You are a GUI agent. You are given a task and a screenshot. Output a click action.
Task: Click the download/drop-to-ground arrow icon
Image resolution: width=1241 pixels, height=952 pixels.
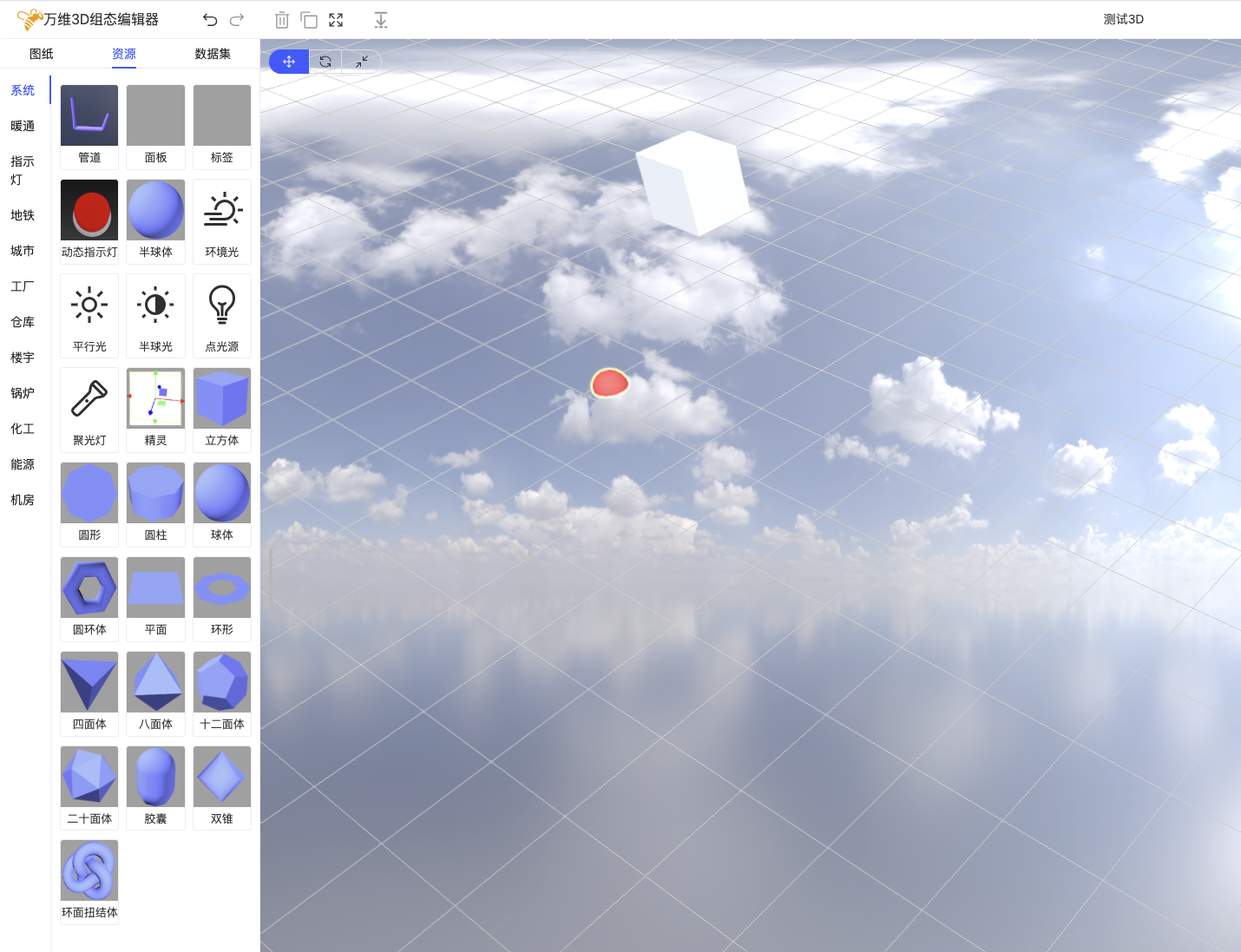pyautogui.click(x=380, y=20)
